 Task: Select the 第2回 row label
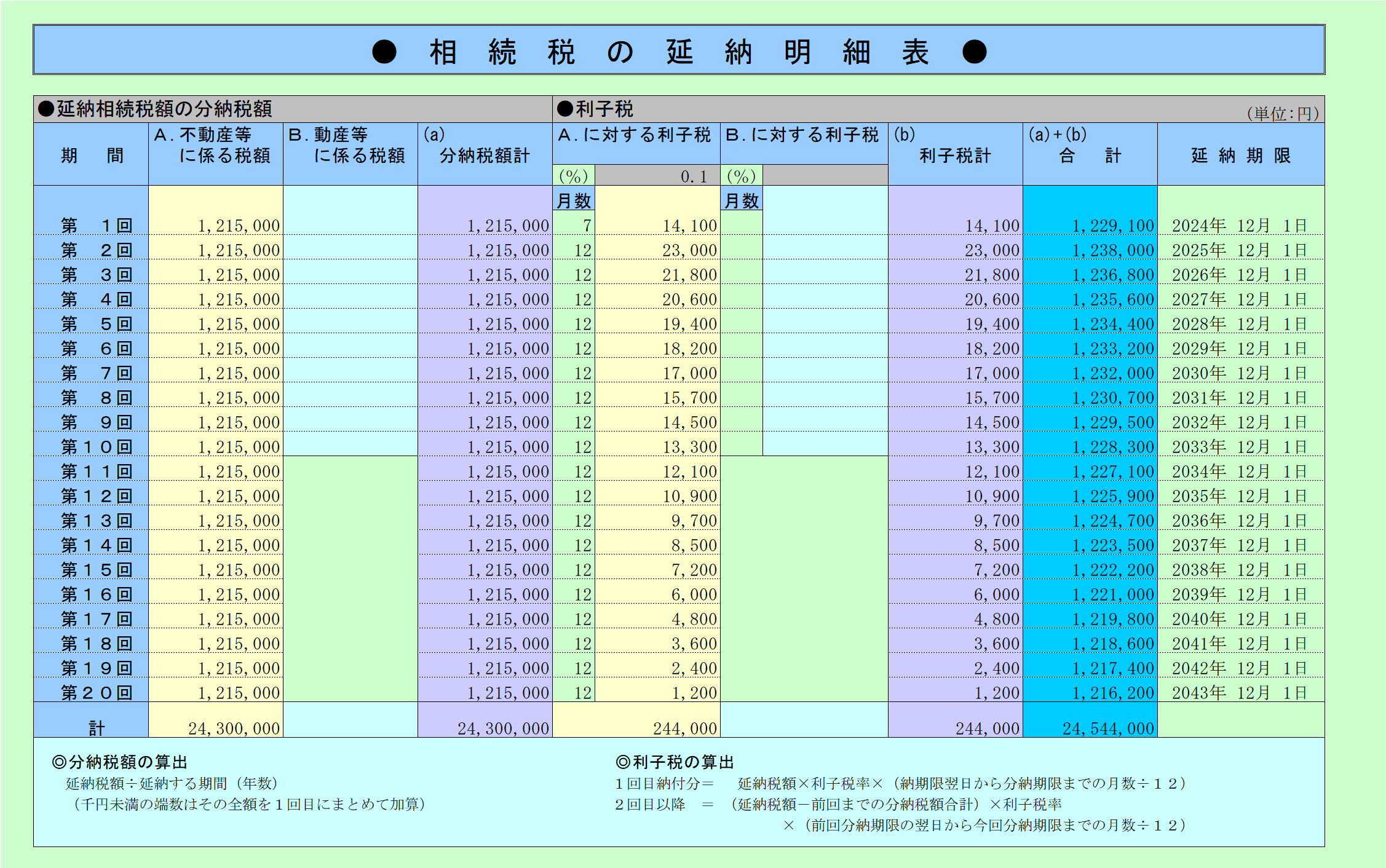tap(97, 250)
